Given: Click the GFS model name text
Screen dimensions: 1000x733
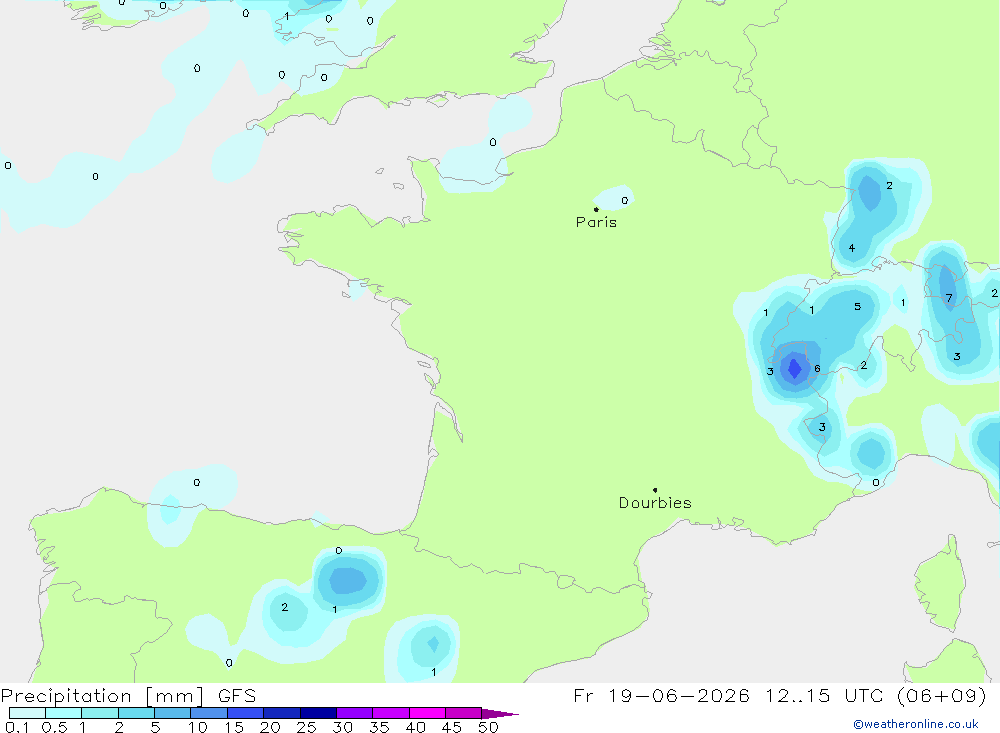Looking at the screenshot, I should [237, 695].
